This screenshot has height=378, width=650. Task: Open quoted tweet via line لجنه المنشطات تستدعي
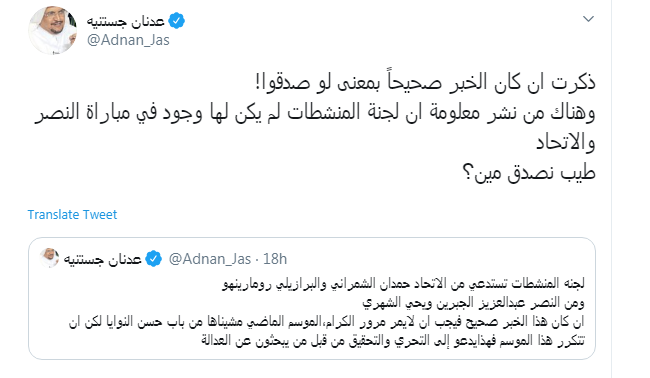click(x=404, y=284)
